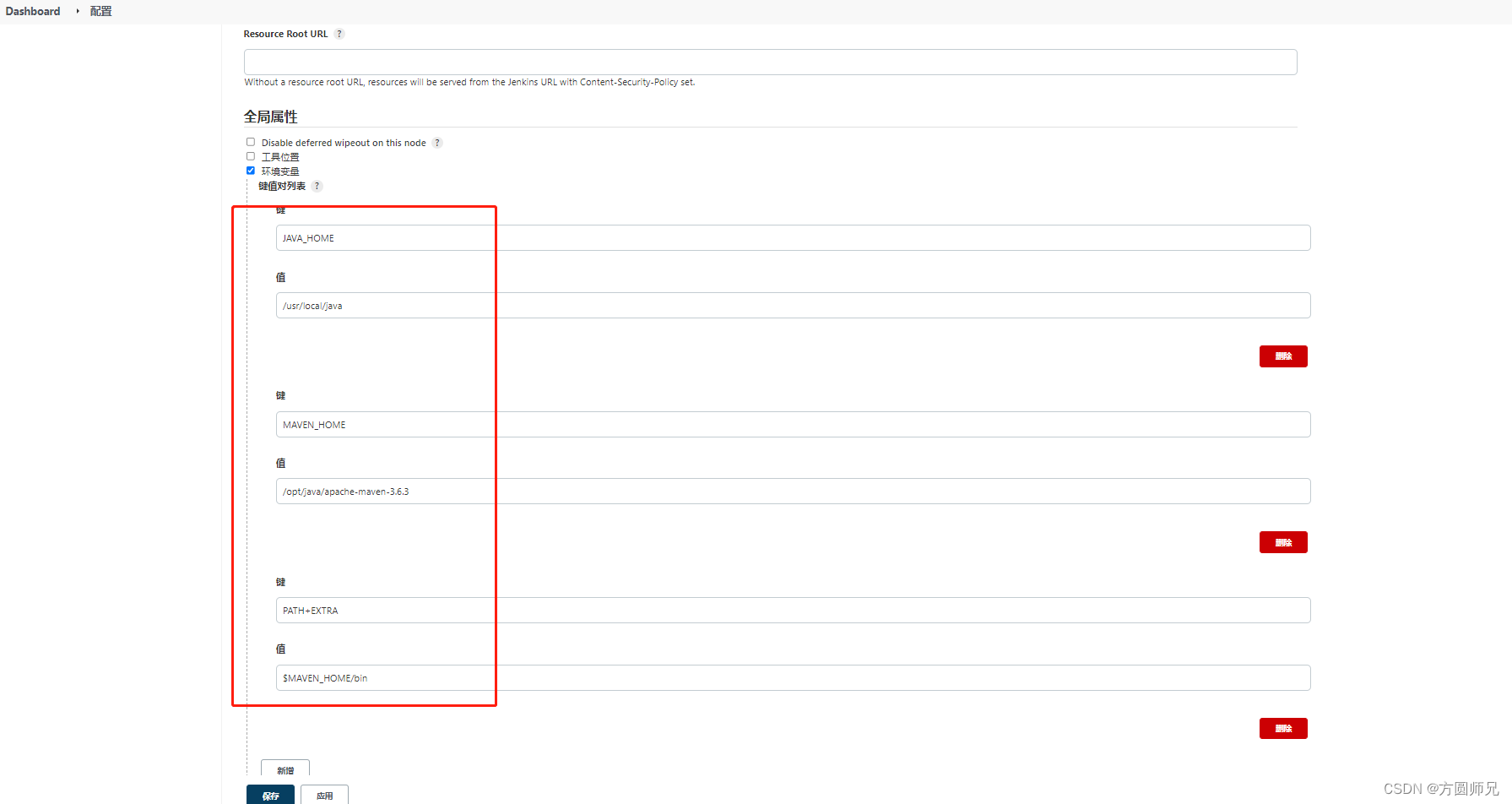Click the 保存 save button
The width and height of the screenshot is (1512, 804).
270,795
